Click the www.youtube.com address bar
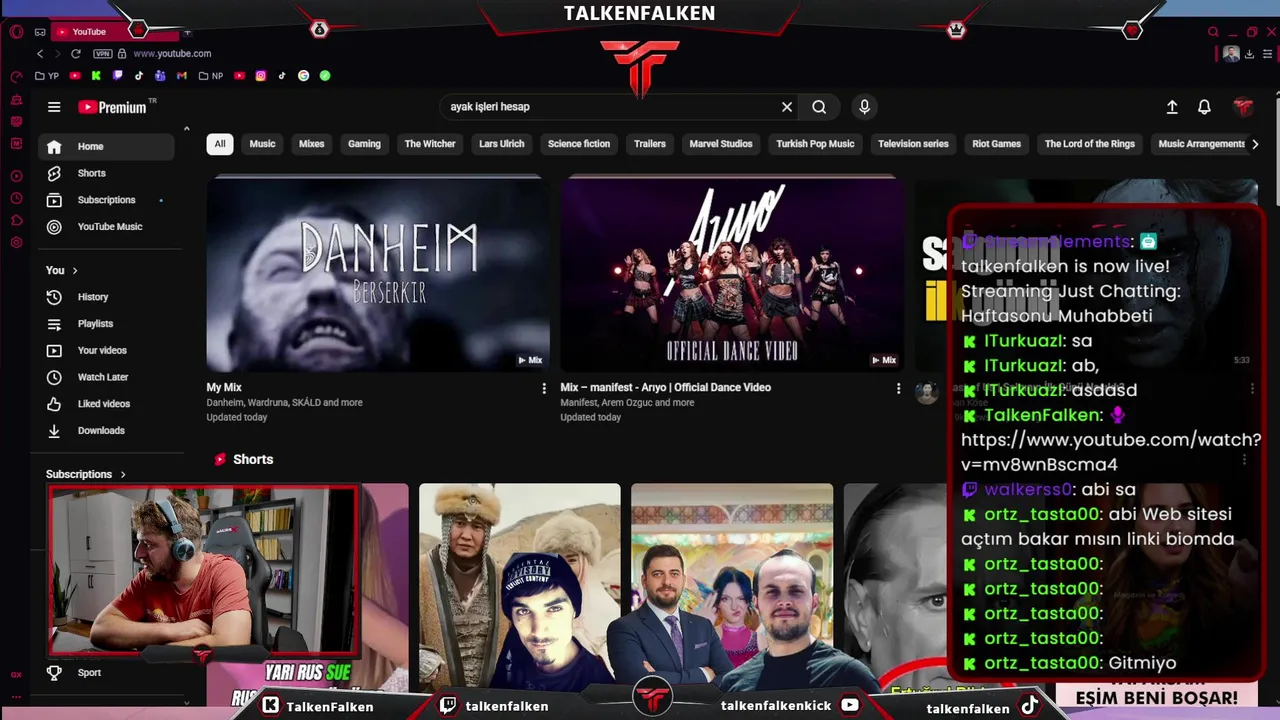This screenshot has width=1280, height=720. point(172,54)
